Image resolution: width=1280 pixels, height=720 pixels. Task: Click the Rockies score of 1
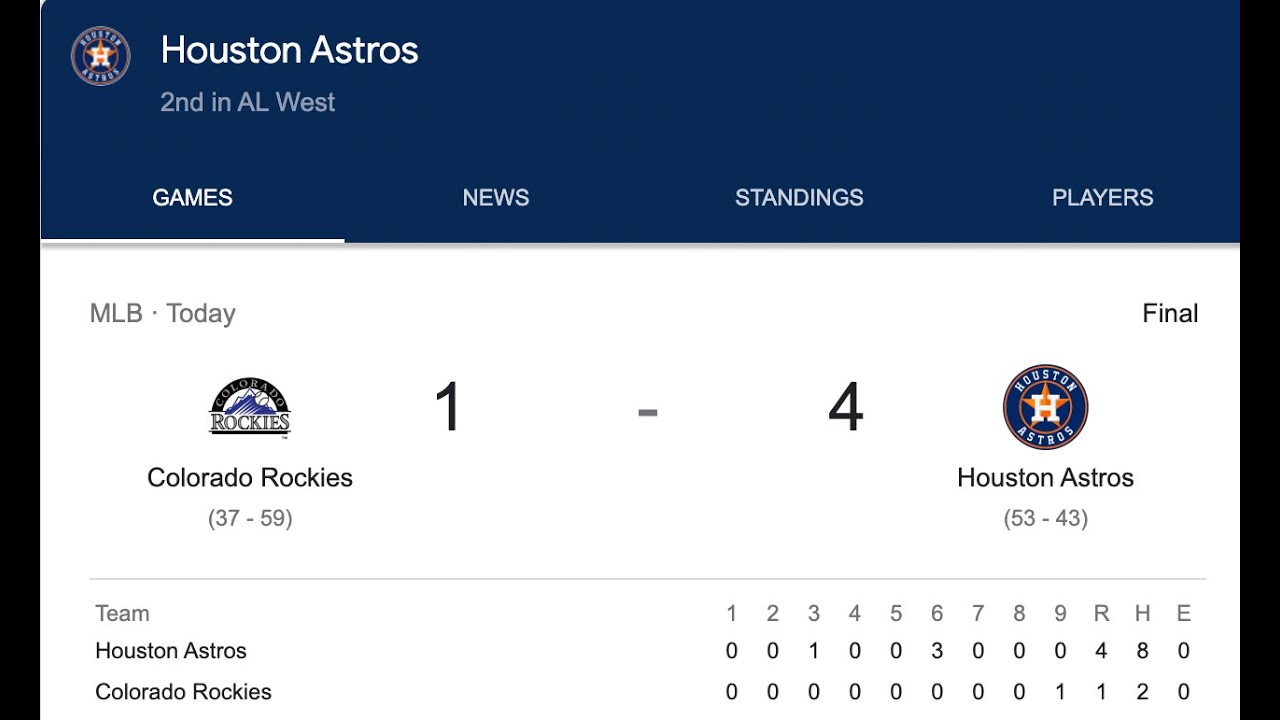pos(447,408)
